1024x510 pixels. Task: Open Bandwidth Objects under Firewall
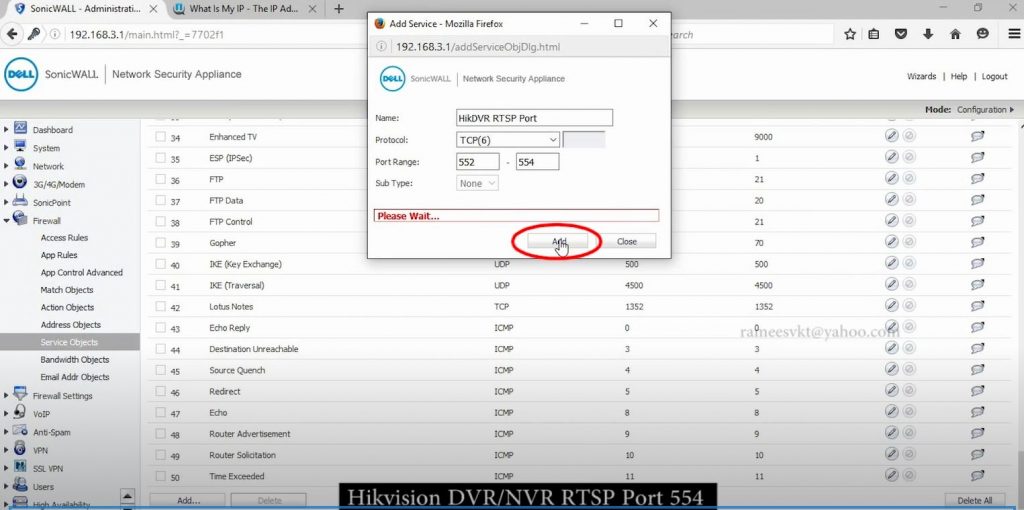click(74, 360)
